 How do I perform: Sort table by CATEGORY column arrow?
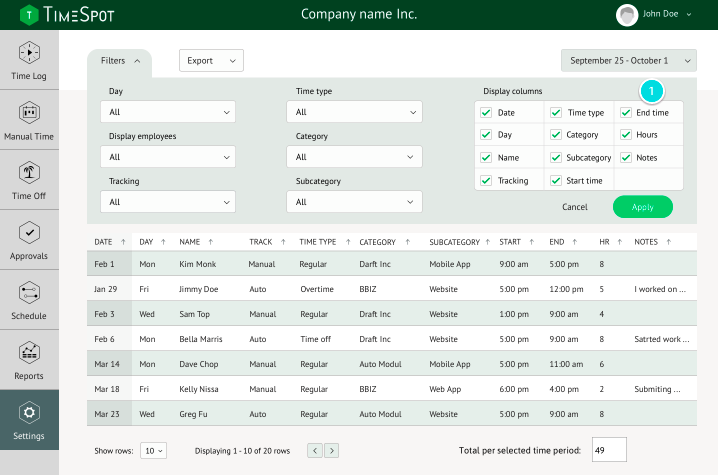pos(408,242)
